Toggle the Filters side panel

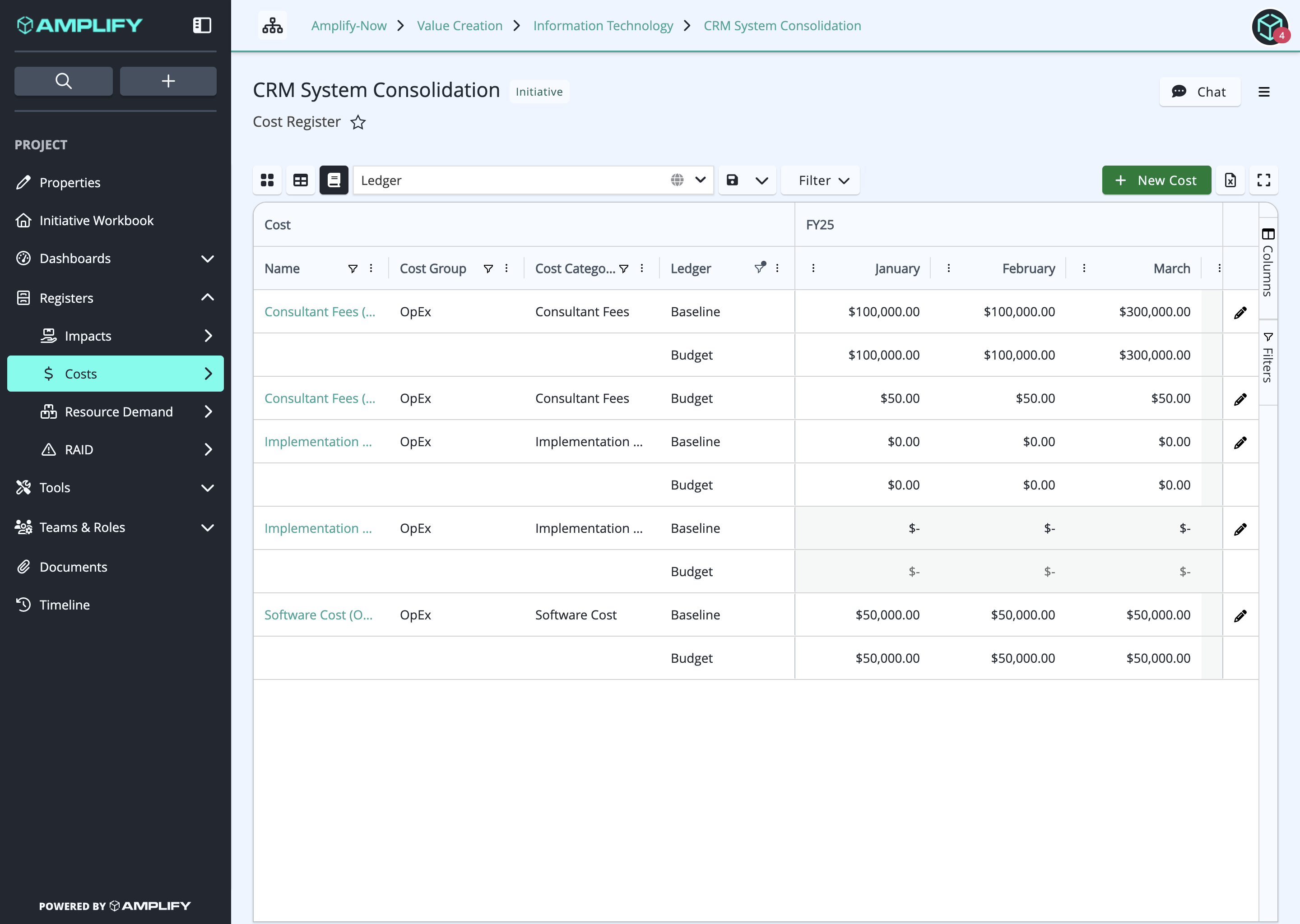click(1268, 358)
